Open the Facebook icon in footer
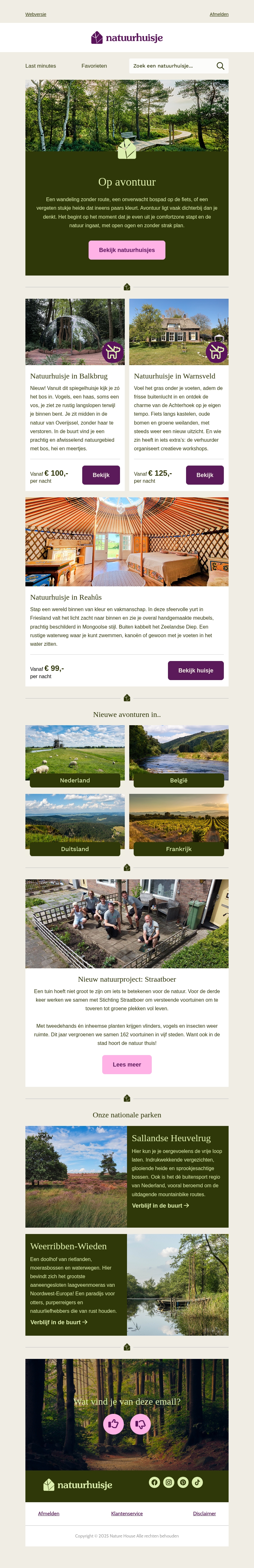Screen dimensions: 254x1568 click(x=154, y=1482)
